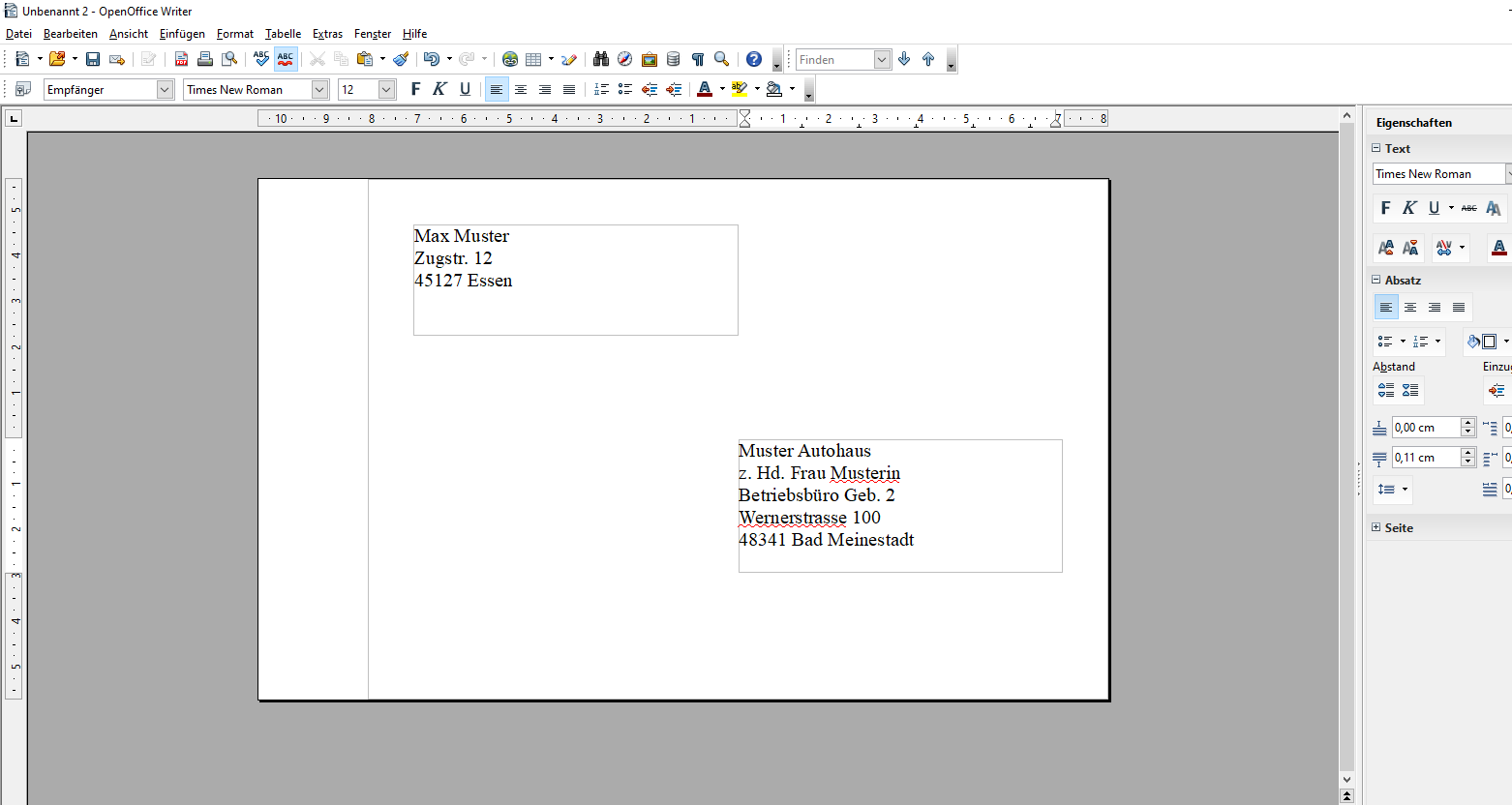
Task: Click the Navigator compass icon
Action: tap(624, 59)
